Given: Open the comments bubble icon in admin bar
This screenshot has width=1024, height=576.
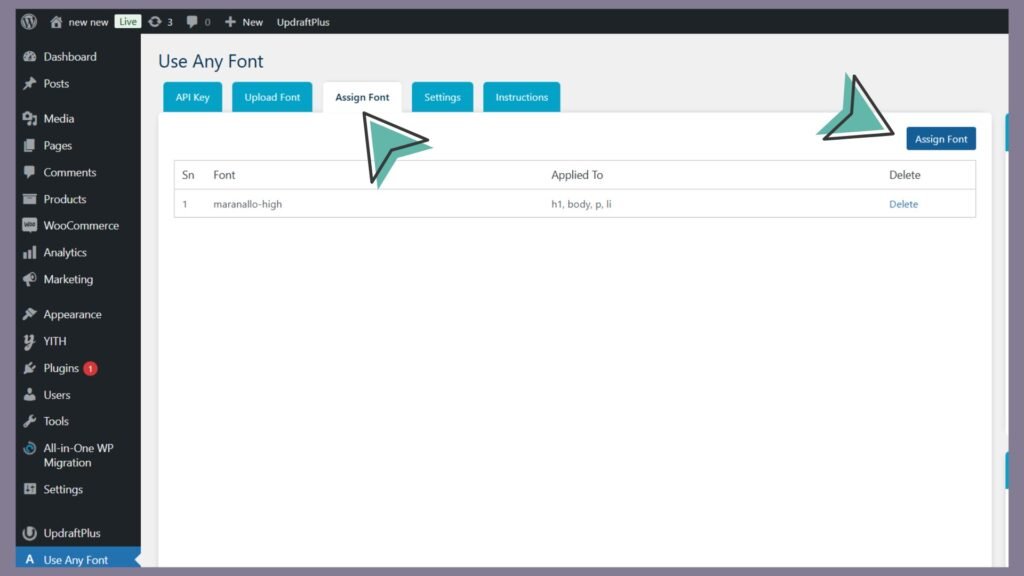Looking at the screenshot, I should pos(191,22).
